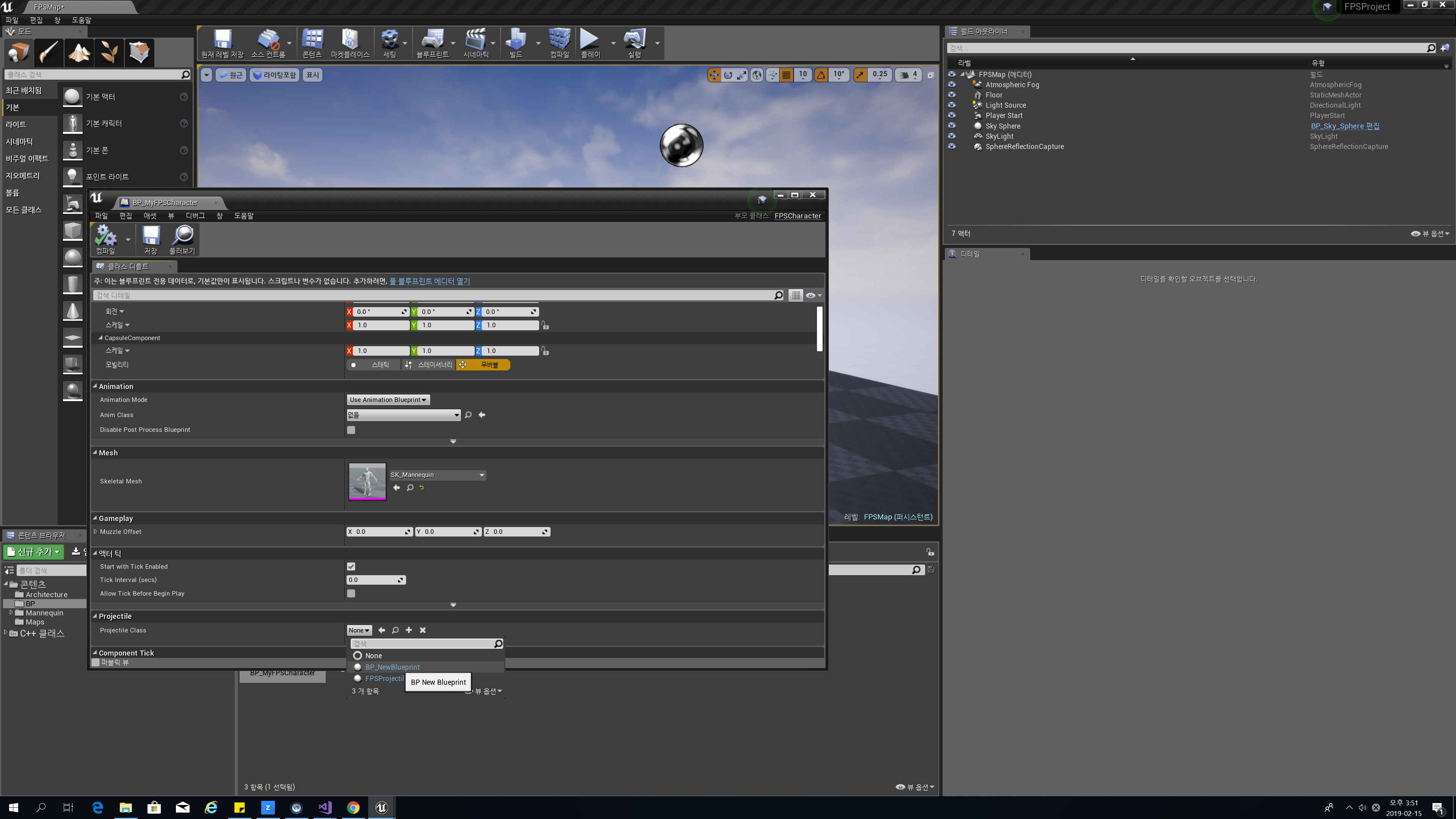Start Play in editor
The height and width of the screenshot is (819, 1456).
pyautogui.click(x=590, y=43)
